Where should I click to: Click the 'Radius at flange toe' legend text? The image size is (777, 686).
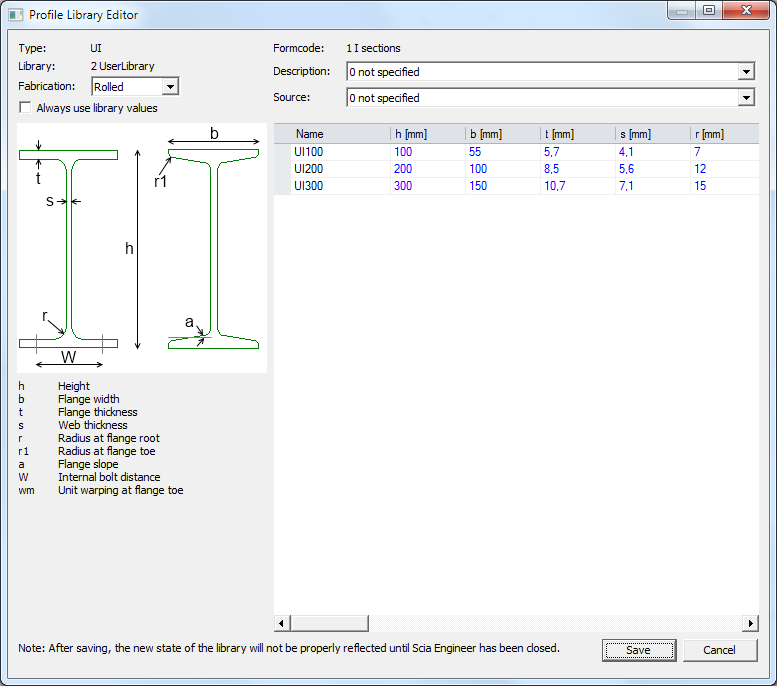click(107, 451)
